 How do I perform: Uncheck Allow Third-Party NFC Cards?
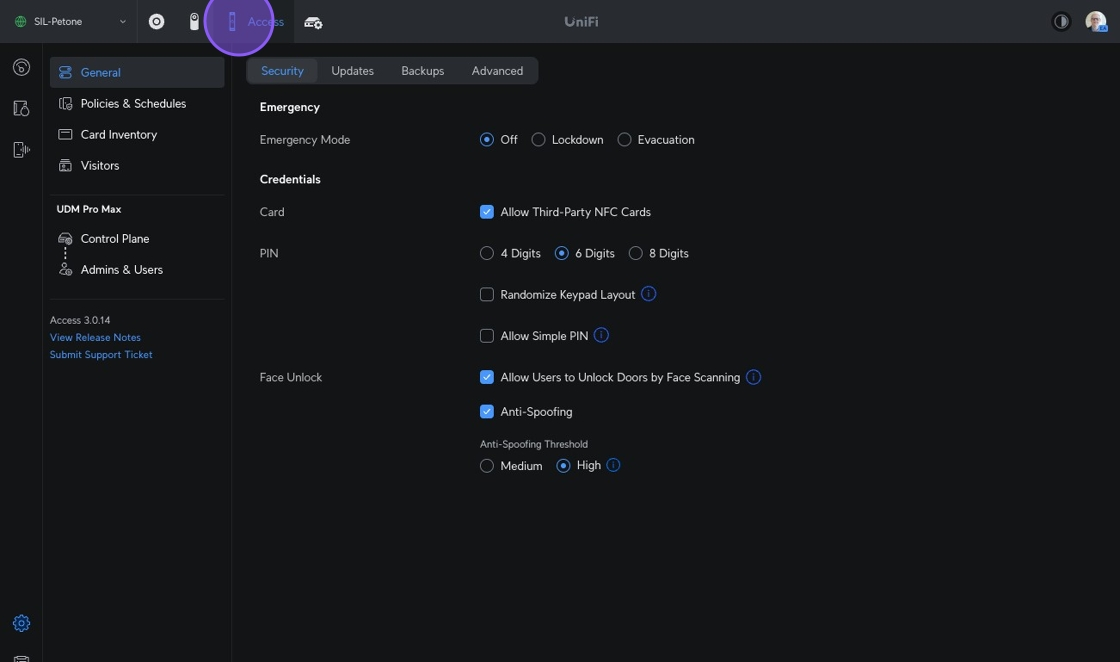pos(487,212)
